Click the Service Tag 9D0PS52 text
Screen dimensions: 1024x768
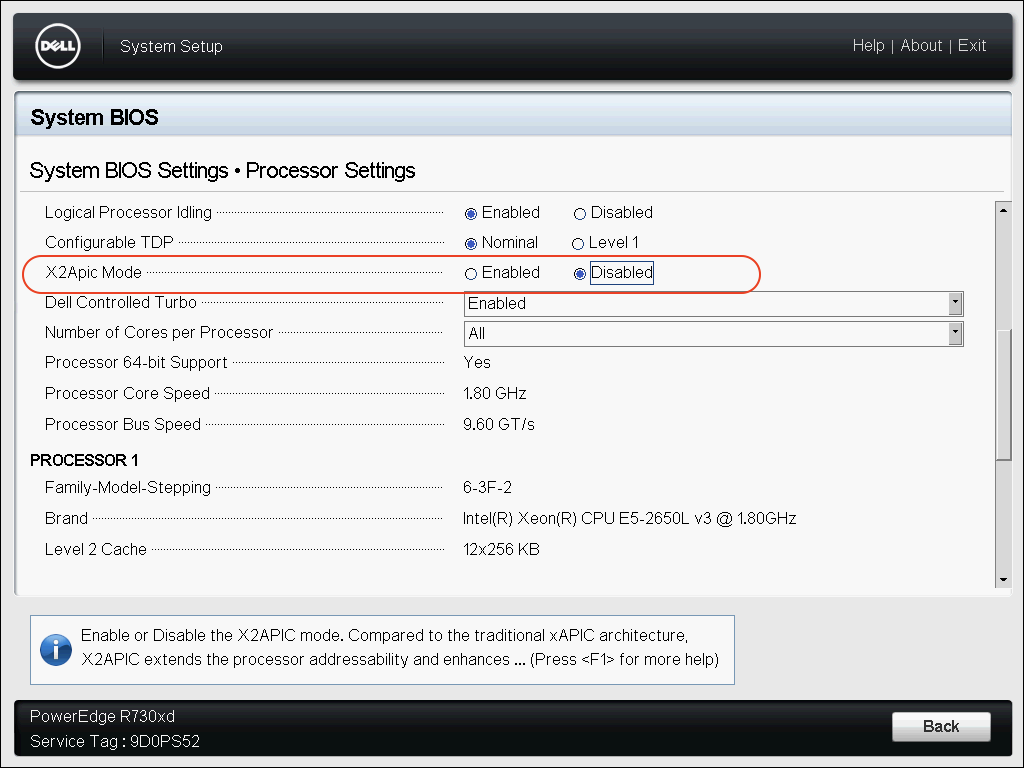coord(115,741)
